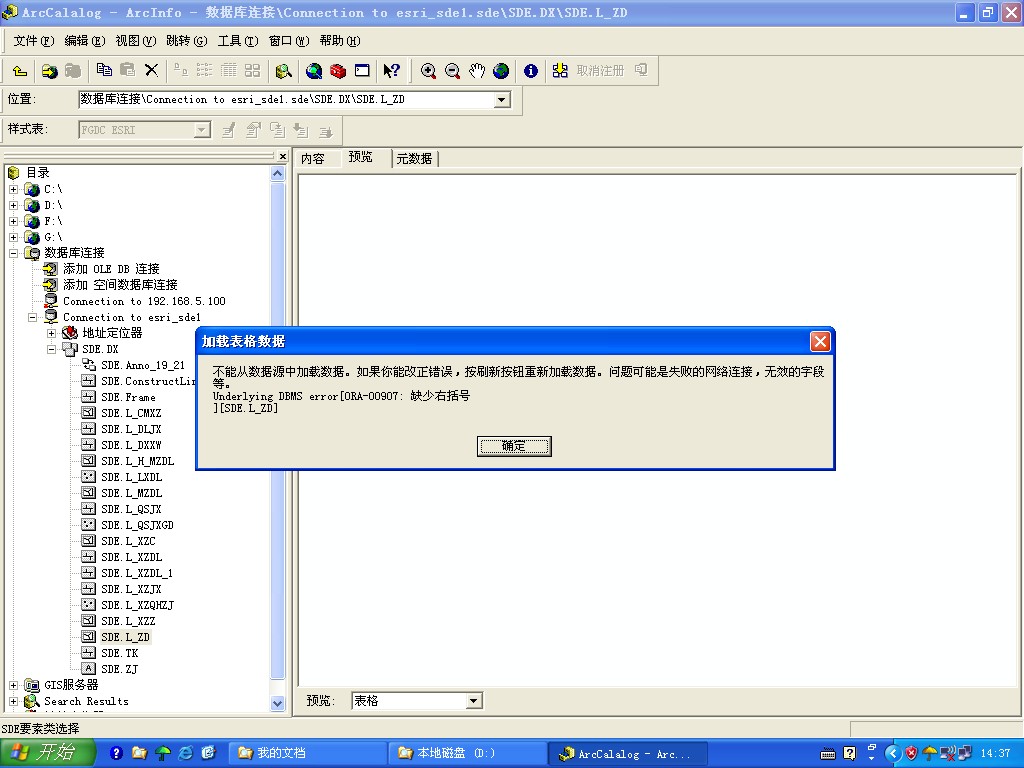The image size is (1024, 768).
Task: Delete the selected item with the X icon
Action: point(152,71)
